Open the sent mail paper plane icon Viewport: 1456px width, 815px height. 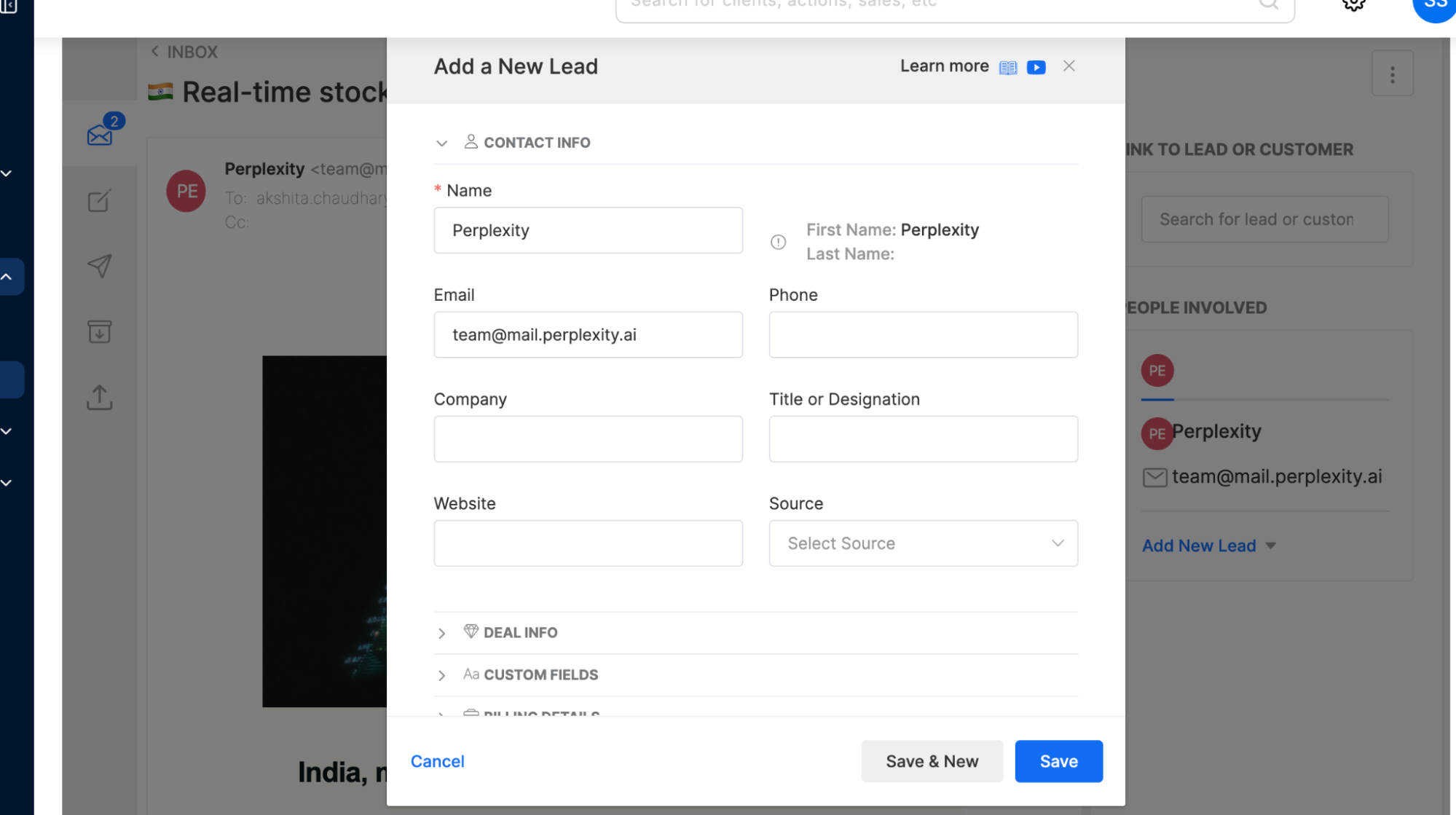coord(100,266)
